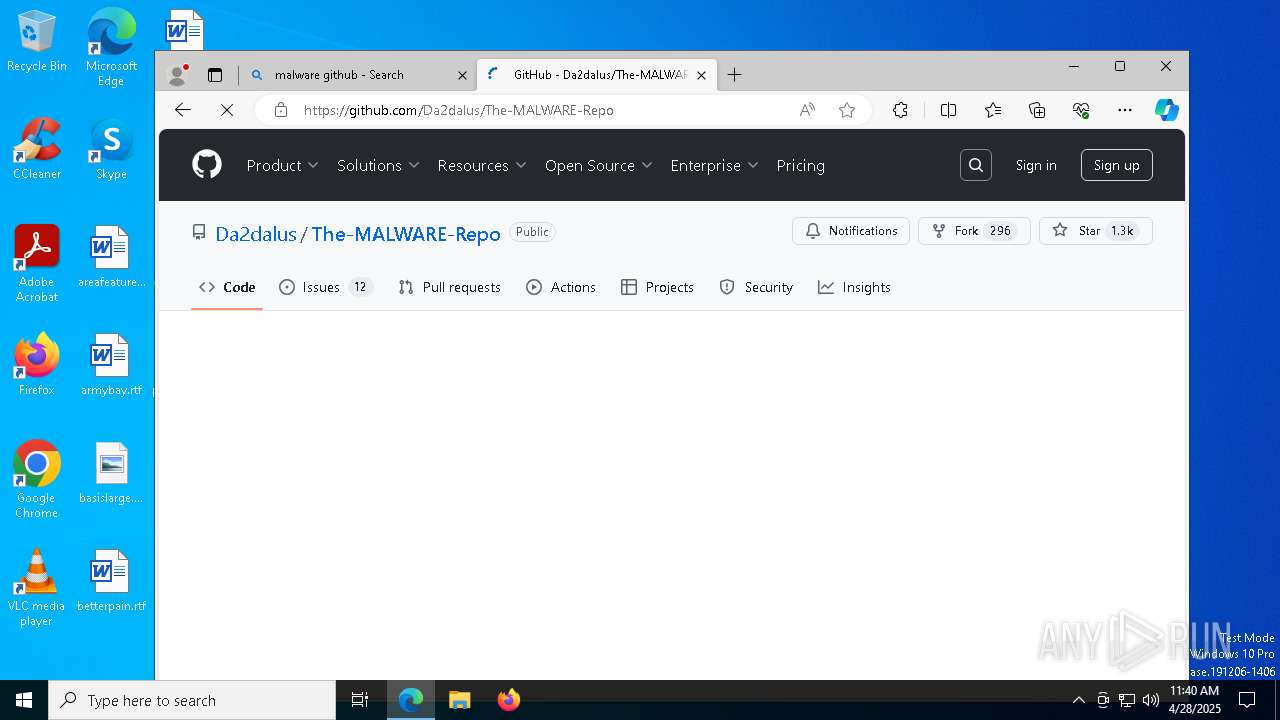Viewport: 1280px width, 720px height.
Task: Open Extensions puzzle icon
Action: pos(900,110)
